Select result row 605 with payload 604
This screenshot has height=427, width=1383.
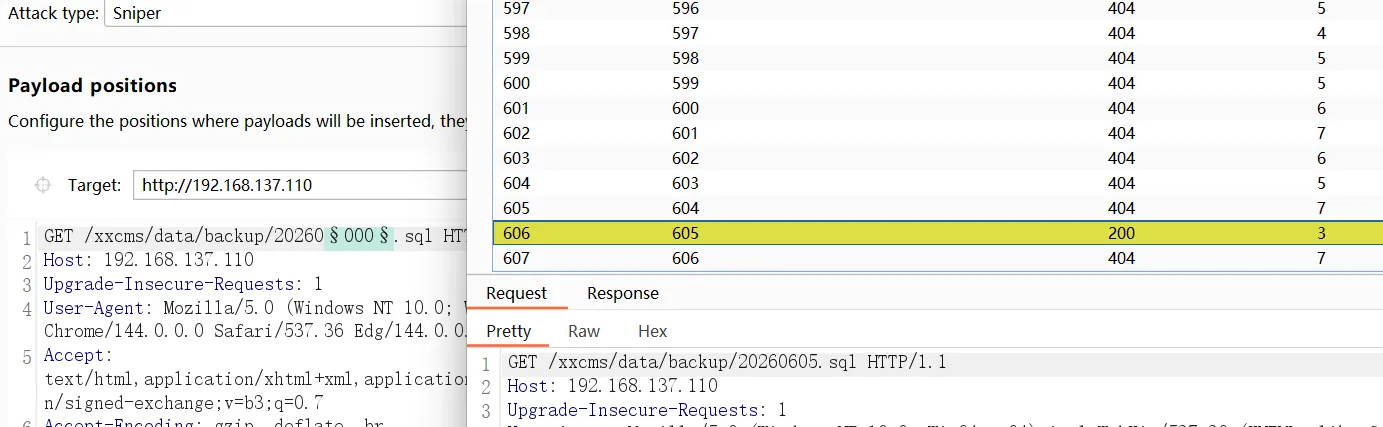click(x=938, y=208)
